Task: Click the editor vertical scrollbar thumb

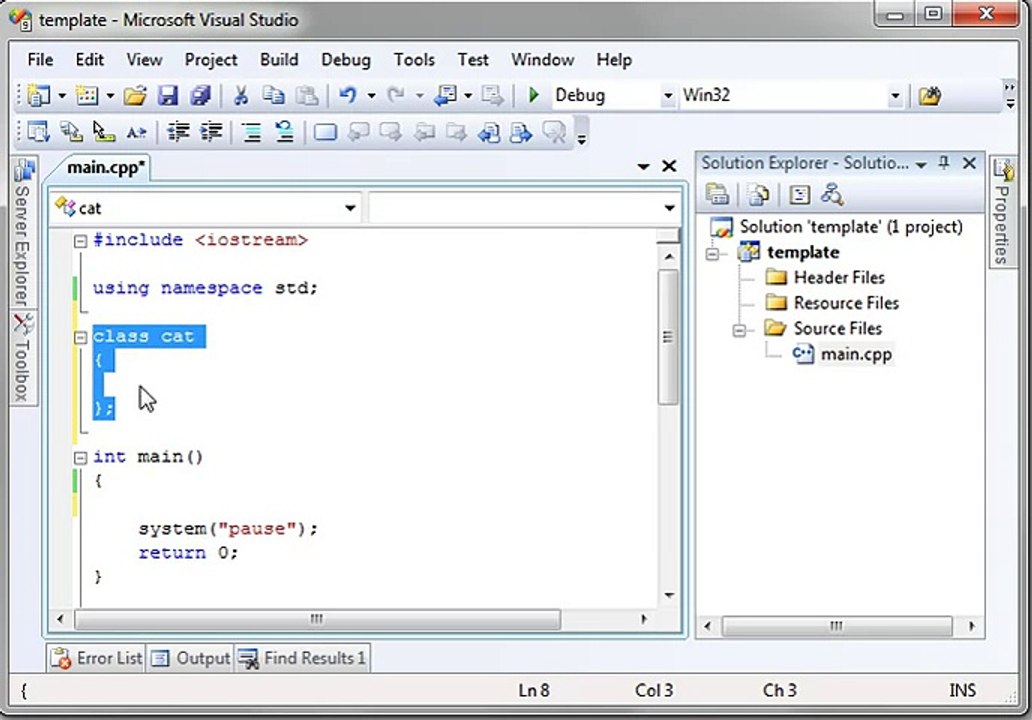Action: point(668,337)
